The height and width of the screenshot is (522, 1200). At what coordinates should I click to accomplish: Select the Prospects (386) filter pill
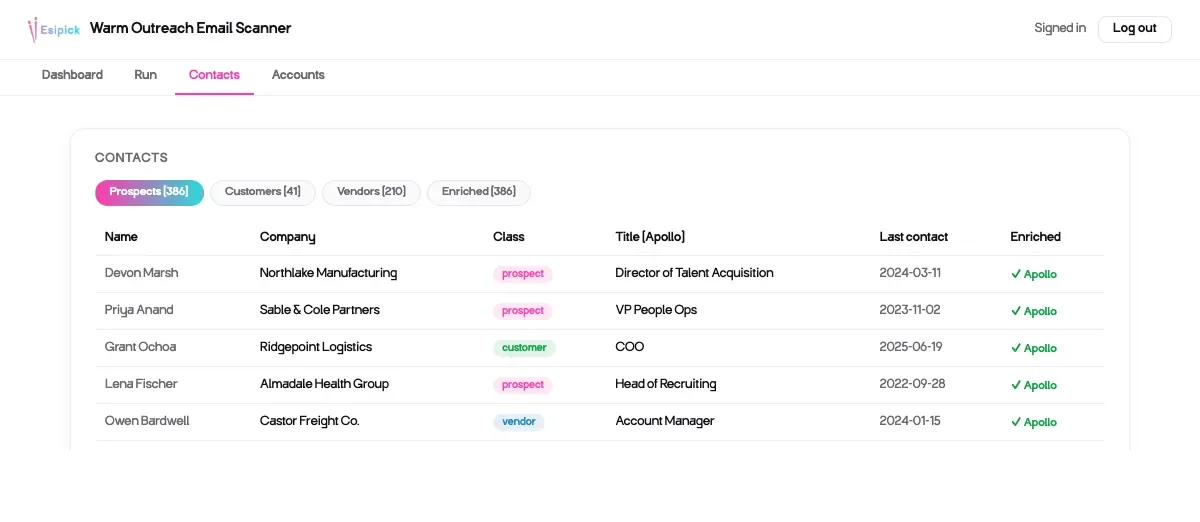(149, 192)
